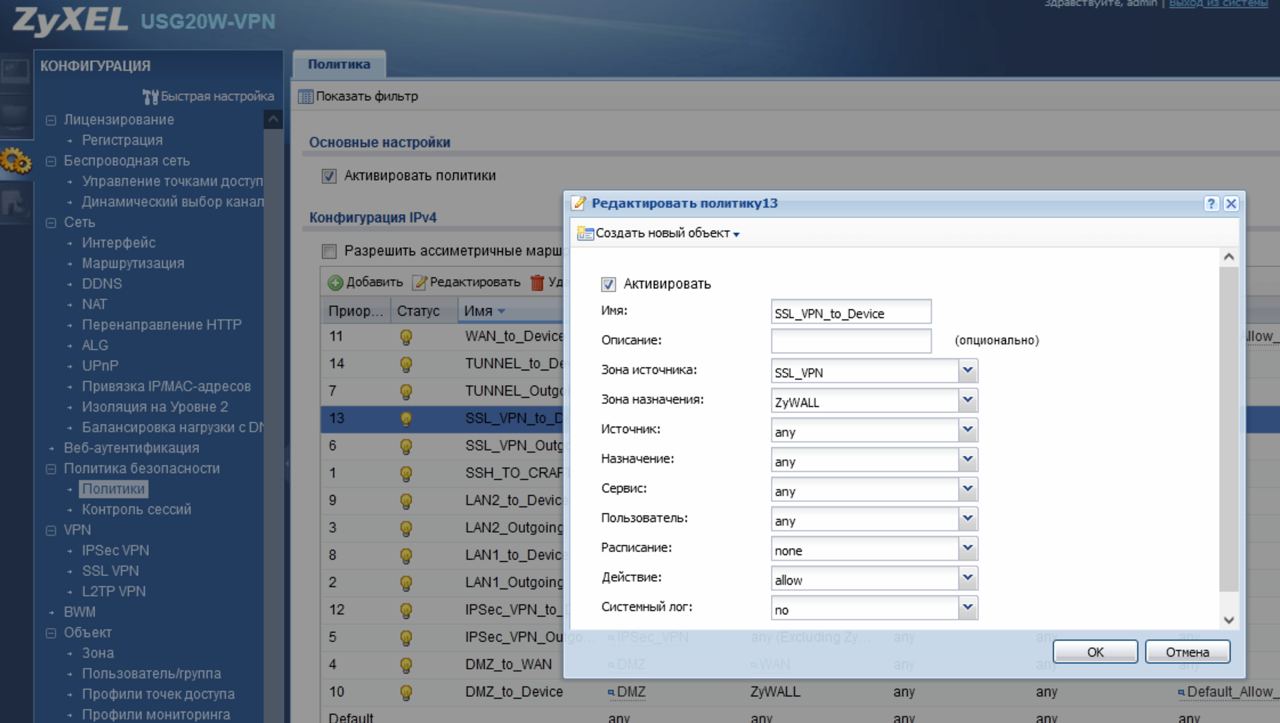Screen dimensions: 1280x723
Task: Open SSL VPN in the sidebar menu
Action: click(x=110, y=571)
